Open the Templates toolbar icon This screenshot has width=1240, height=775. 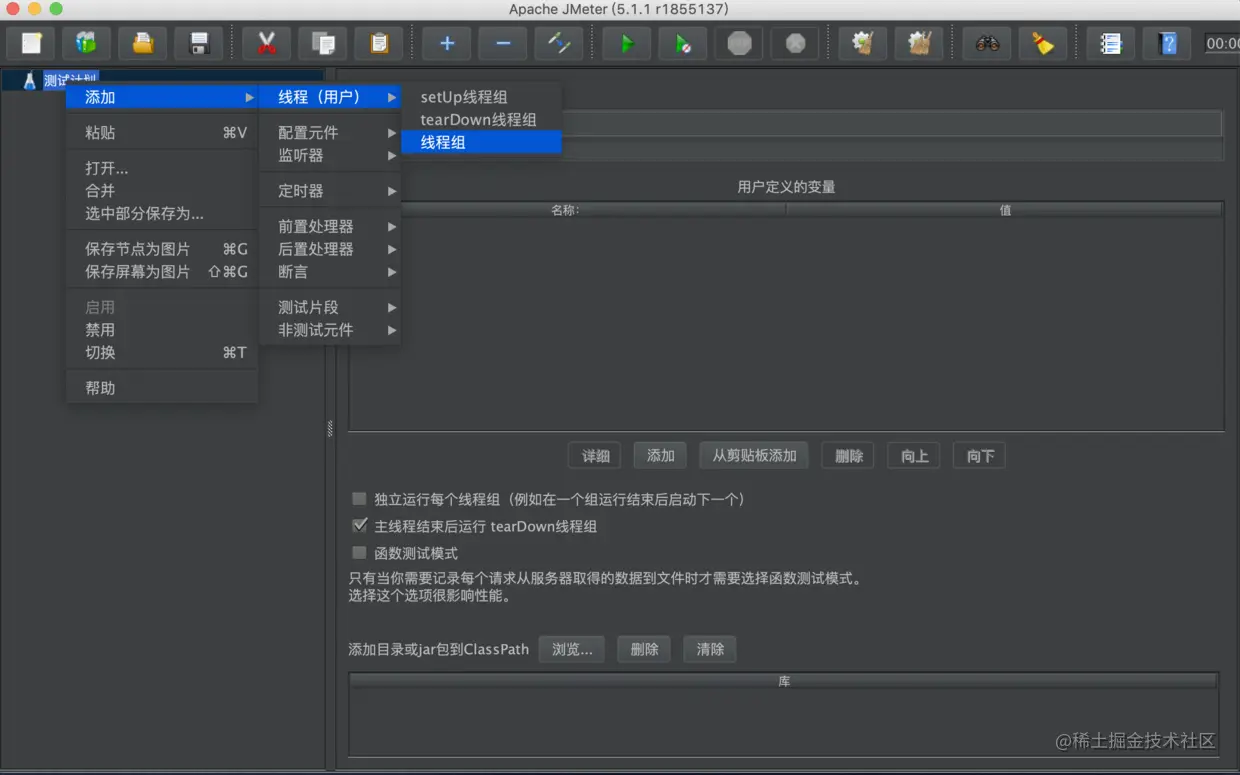[87, 43]
